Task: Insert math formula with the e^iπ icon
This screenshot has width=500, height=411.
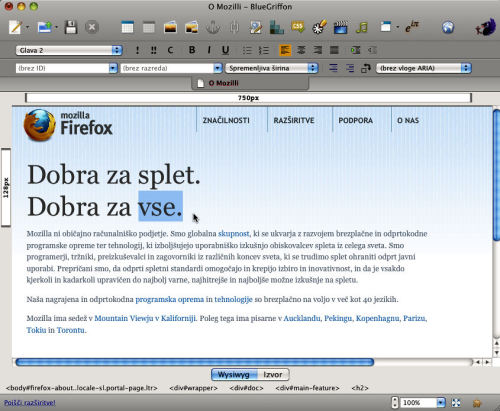Action: pyautogui.click(x=412, y=27)
